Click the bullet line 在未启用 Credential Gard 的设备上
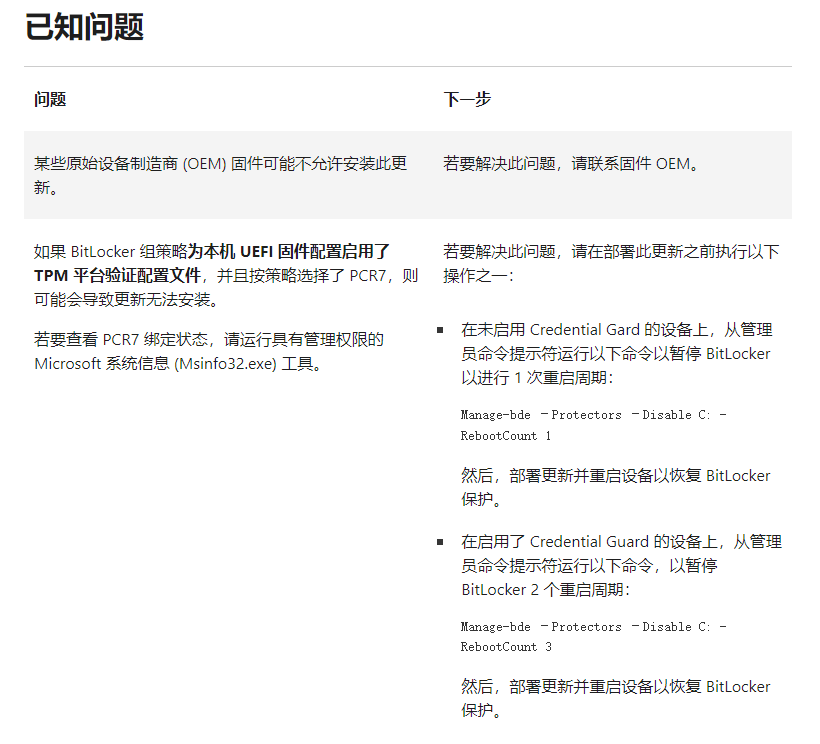 (x=617, y=329)
